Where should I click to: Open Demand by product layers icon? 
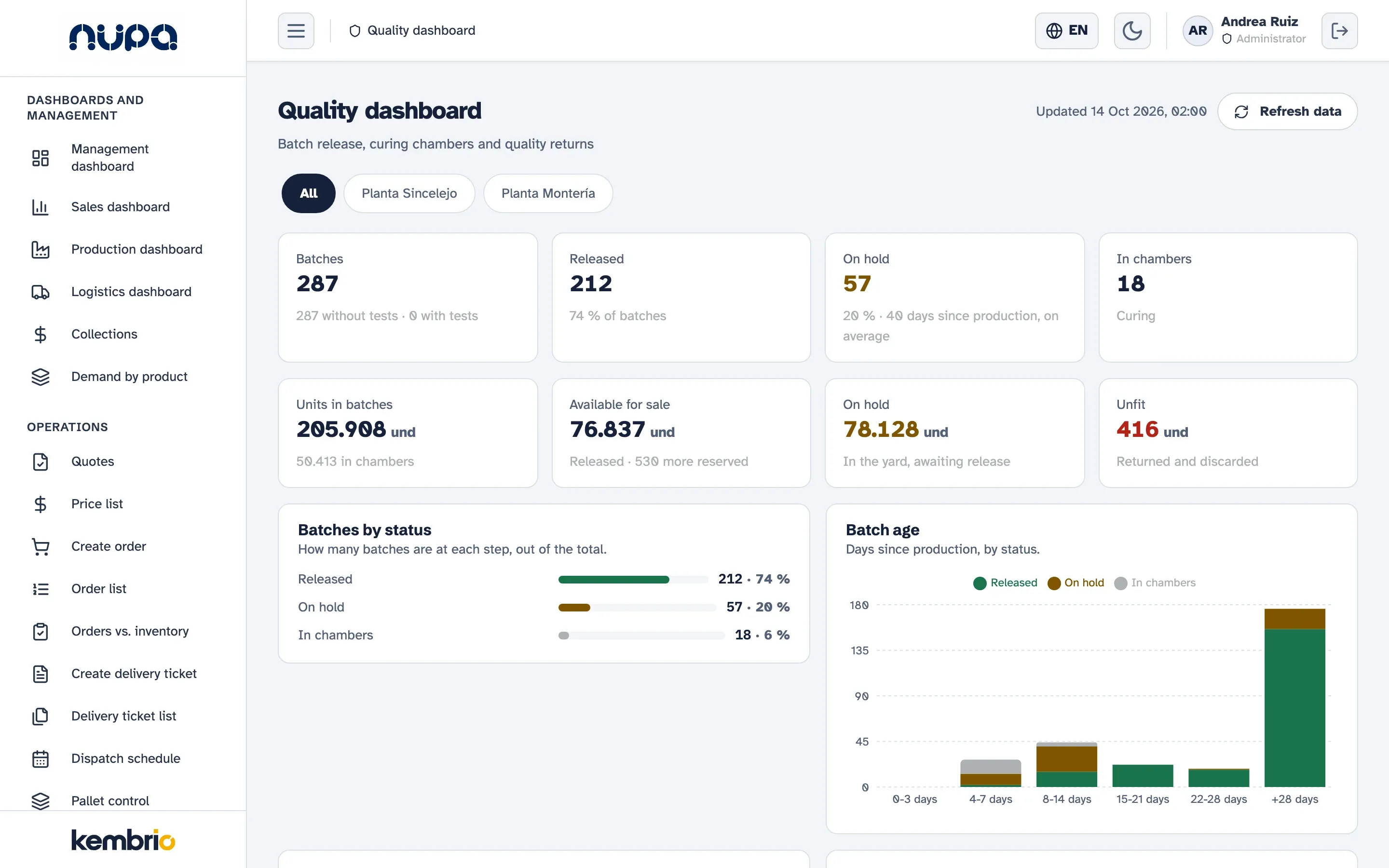40,377
